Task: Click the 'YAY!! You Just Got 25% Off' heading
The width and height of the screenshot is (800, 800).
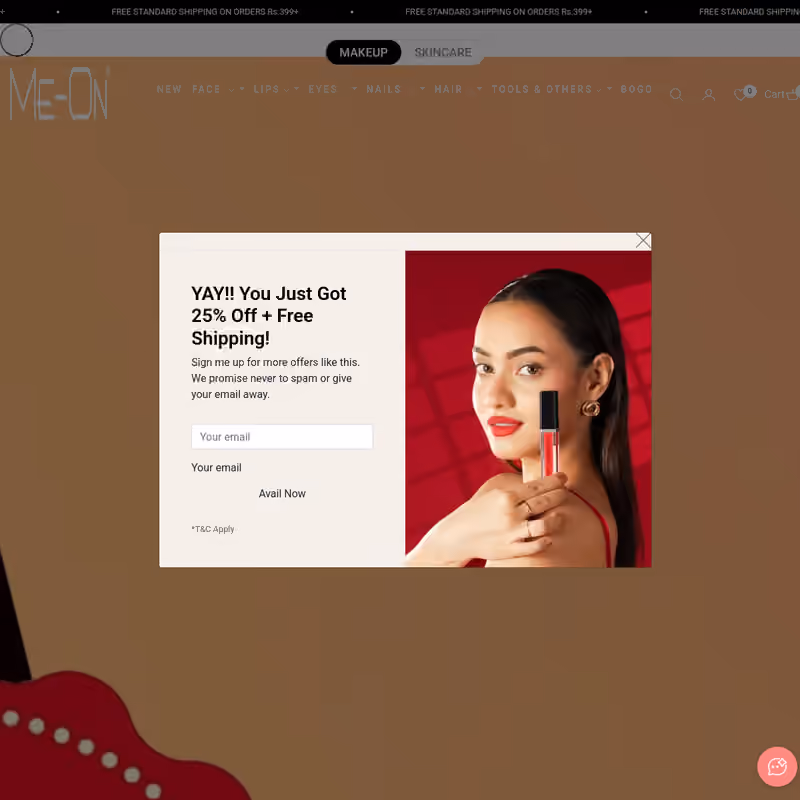Action: tap(268, 316)
